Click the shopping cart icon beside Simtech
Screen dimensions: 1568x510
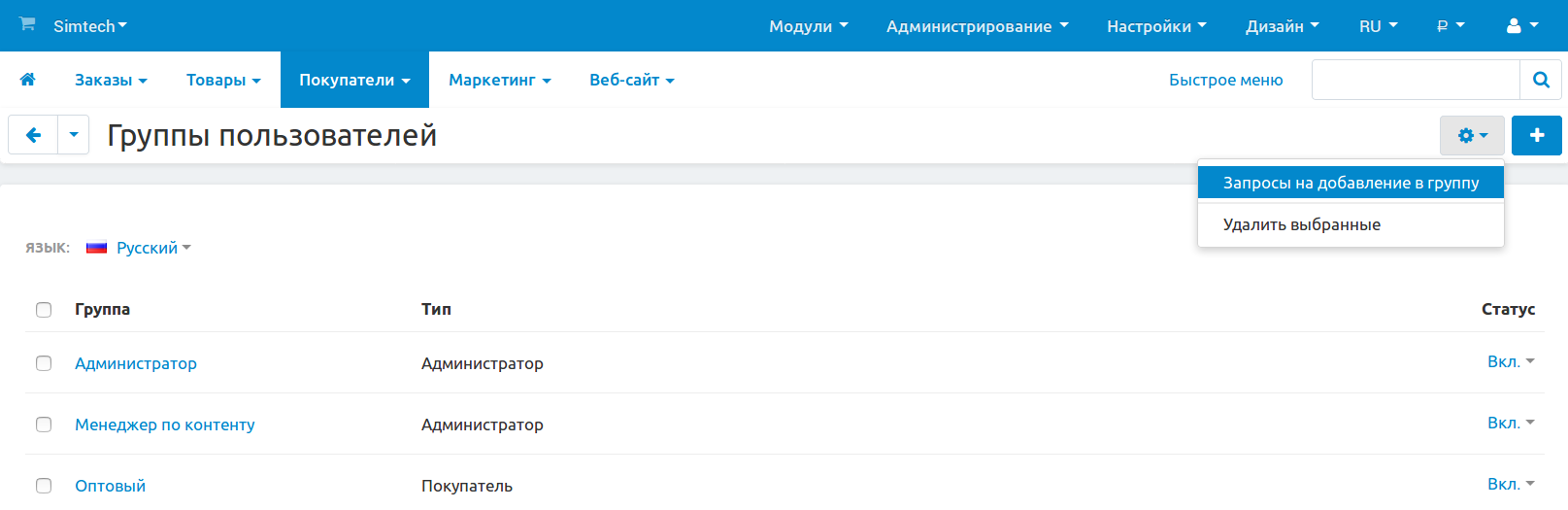pos(27,24)
